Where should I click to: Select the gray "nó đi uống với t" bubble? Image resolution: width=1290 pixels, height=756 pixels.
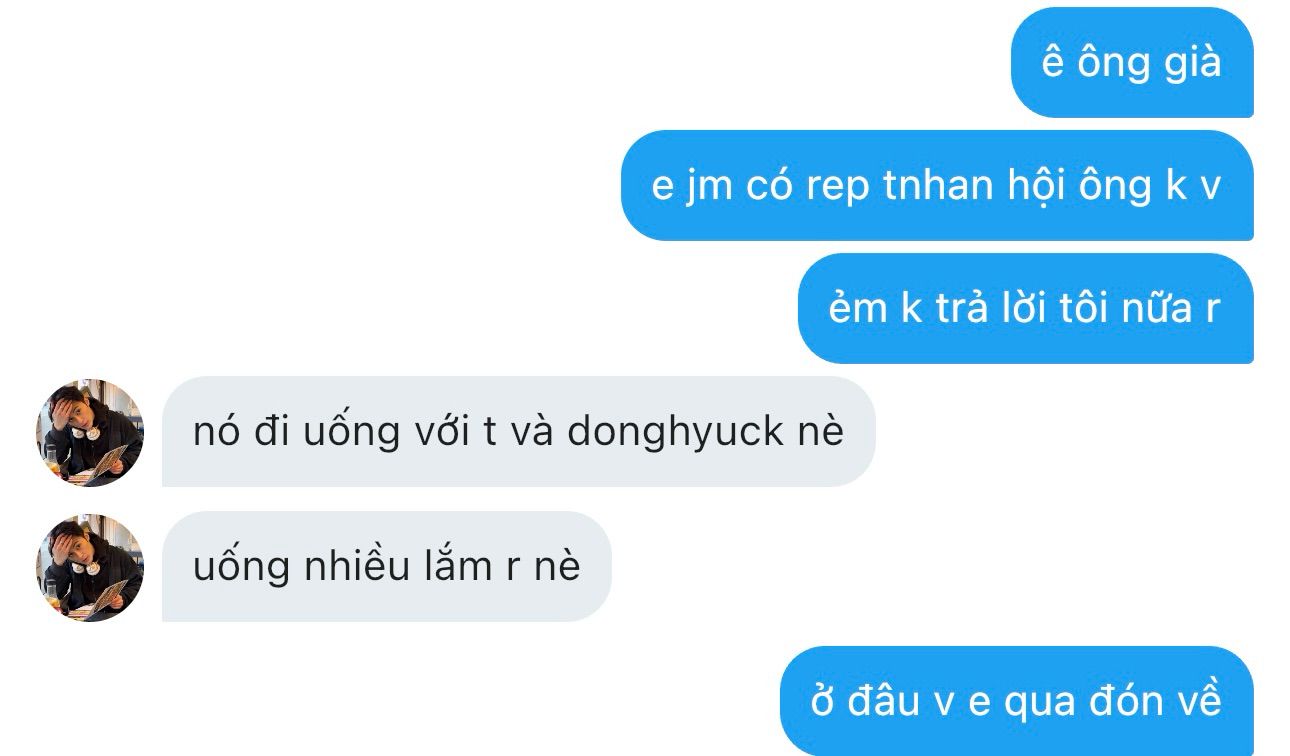(x=518, y=431)
